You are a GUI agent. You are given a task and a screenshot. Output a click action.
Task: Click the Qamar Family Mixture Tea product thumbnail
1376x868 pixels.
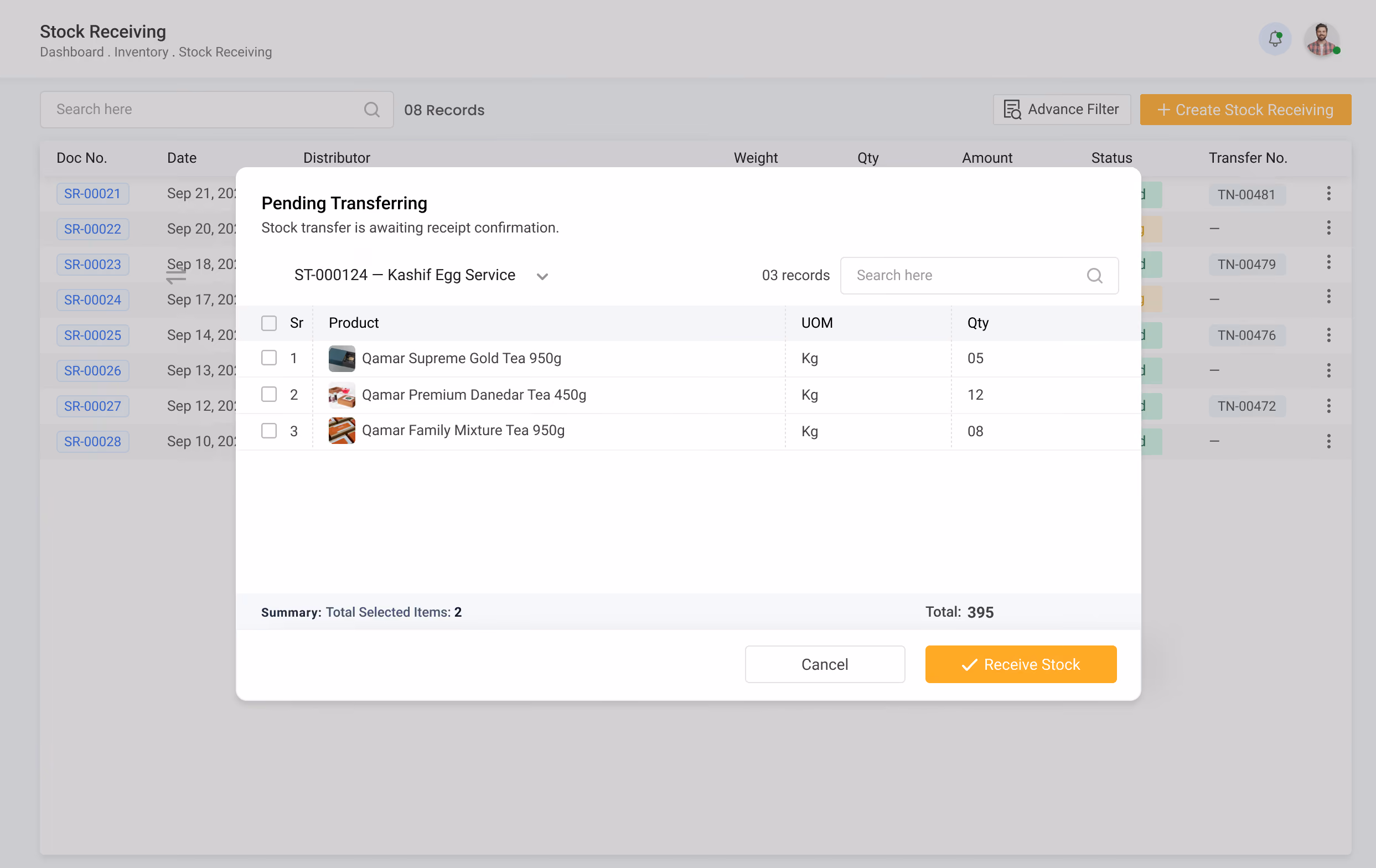[x=342, y=431]
